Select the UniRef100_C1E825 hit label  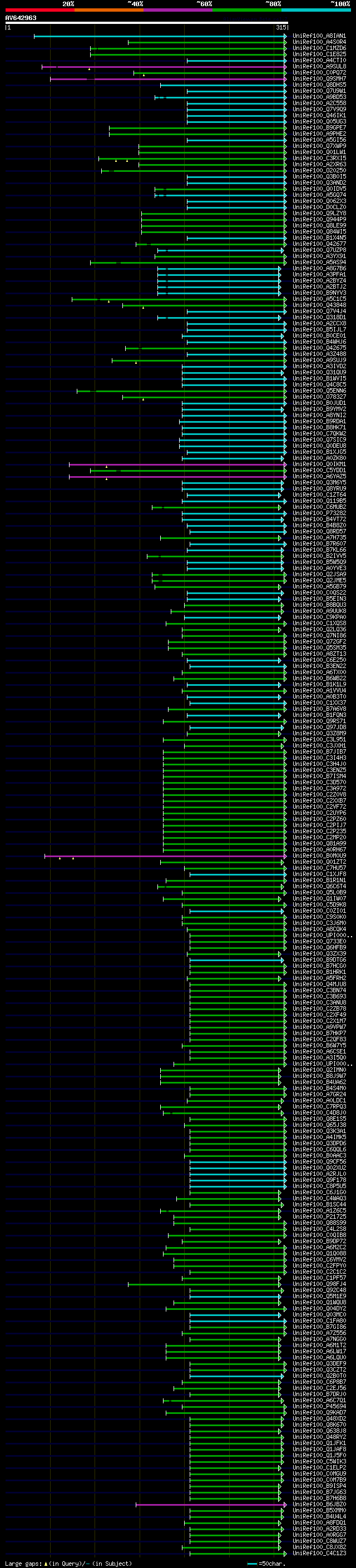click(319, 54)
